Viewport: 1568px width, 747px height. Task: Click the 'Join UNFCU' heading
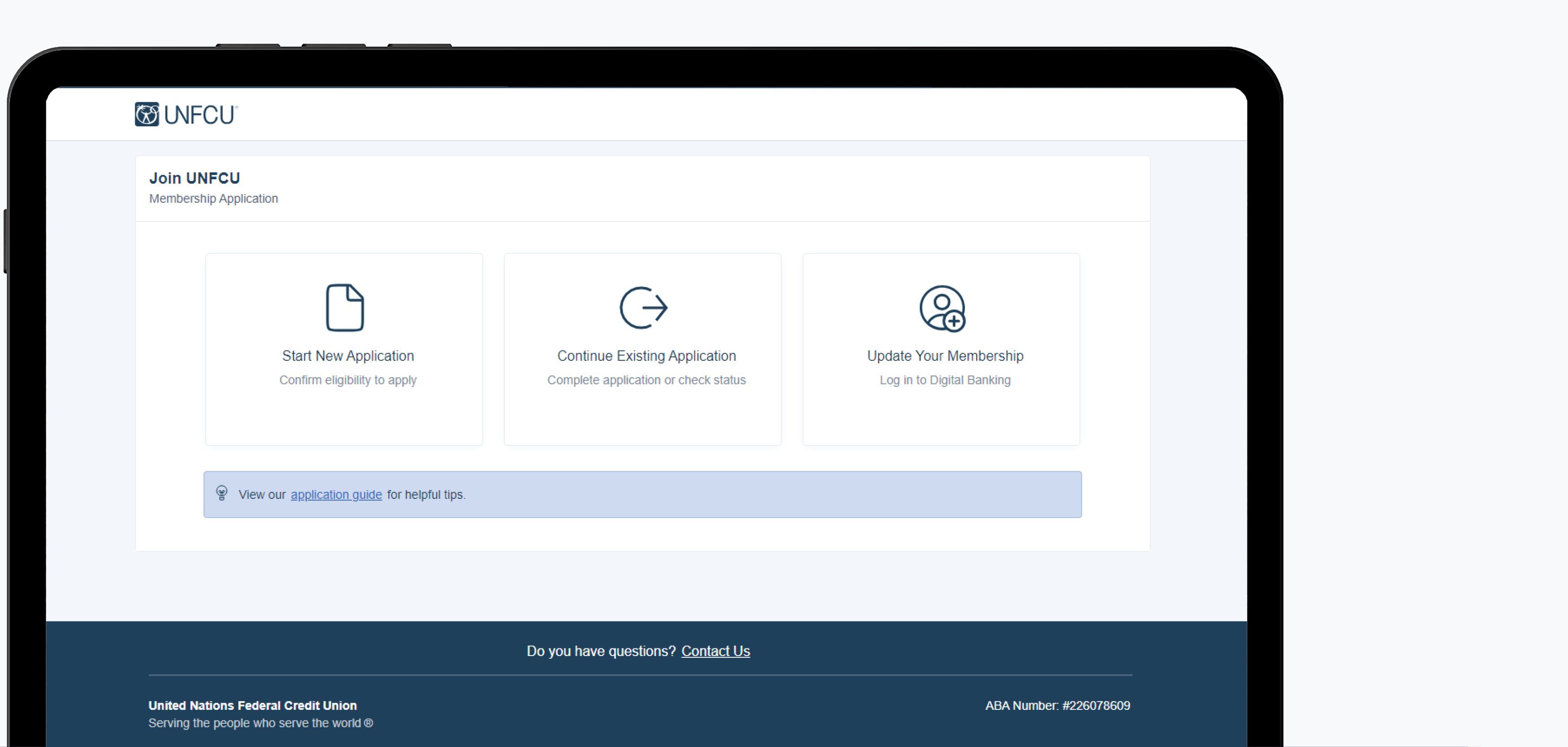tap(195, 178)
